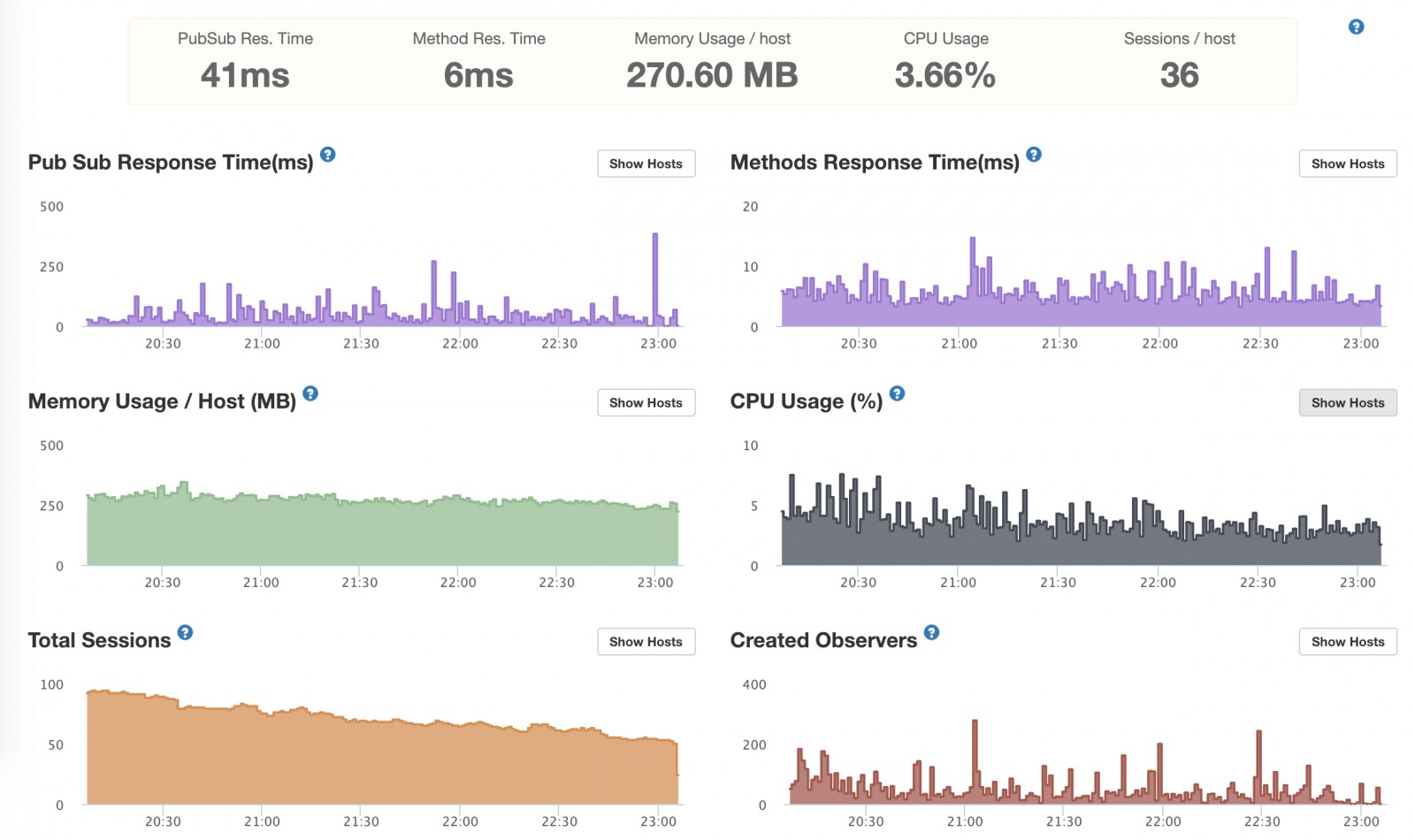Click the green Memory Usage chart area
The width and height of the screenshot is (1415, 840).
[x=380, y=535]
